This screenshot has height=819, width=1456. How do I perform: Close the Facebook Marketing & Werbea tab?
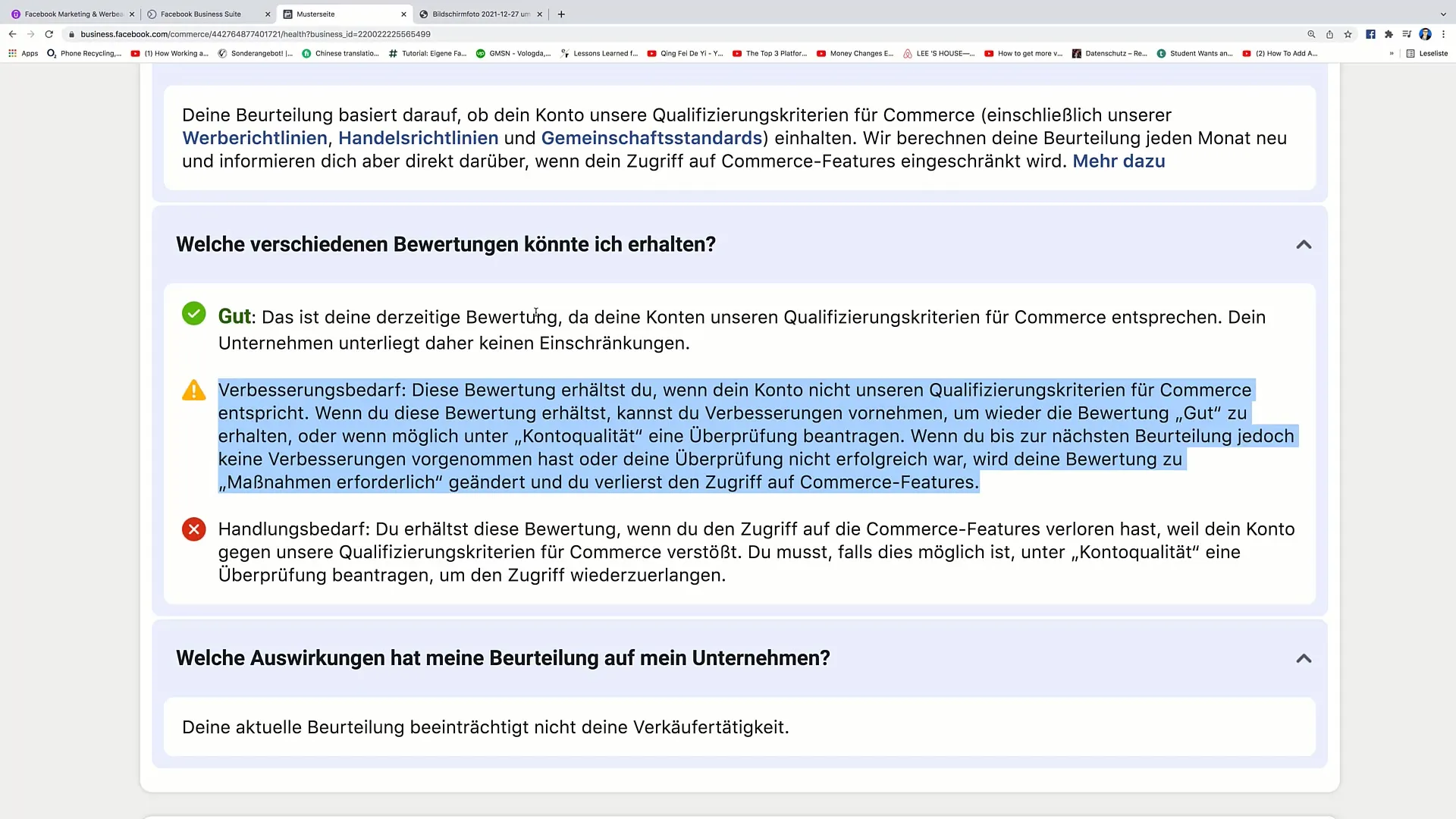point(132,14)
